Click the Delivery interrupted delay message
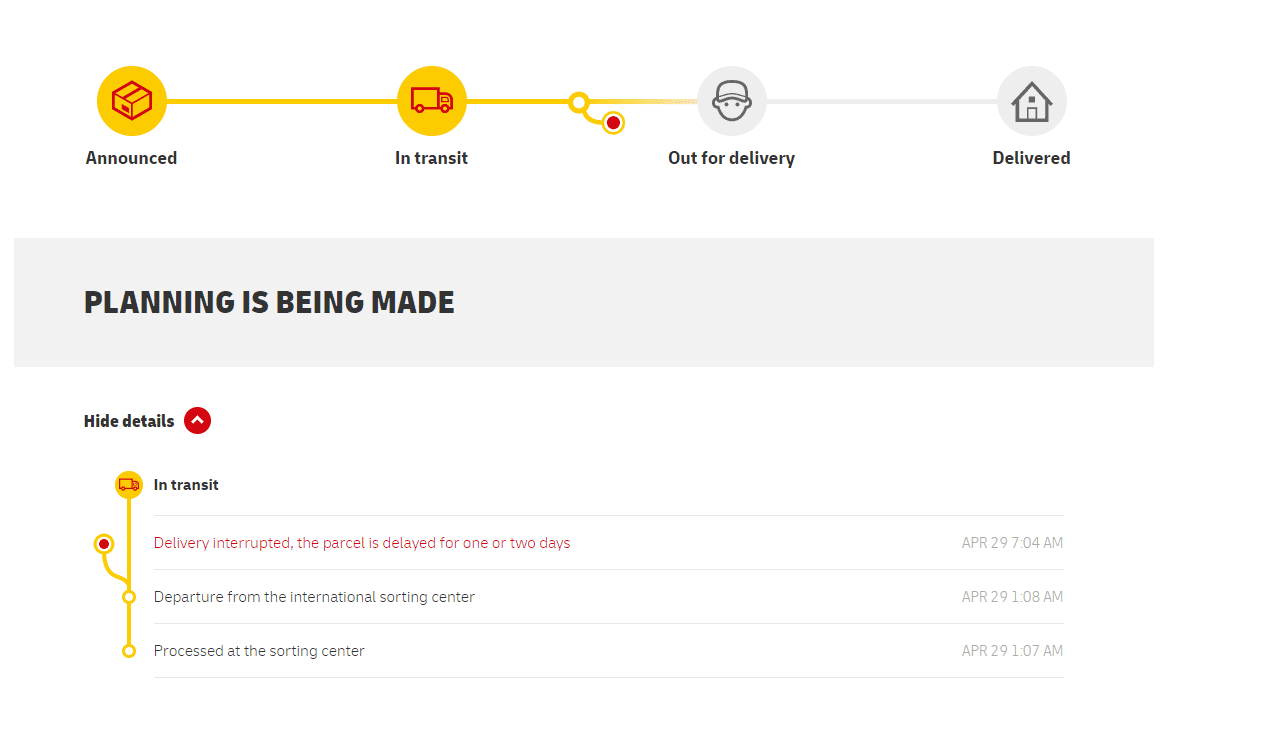1266x732 pixels. pos(362,543)
